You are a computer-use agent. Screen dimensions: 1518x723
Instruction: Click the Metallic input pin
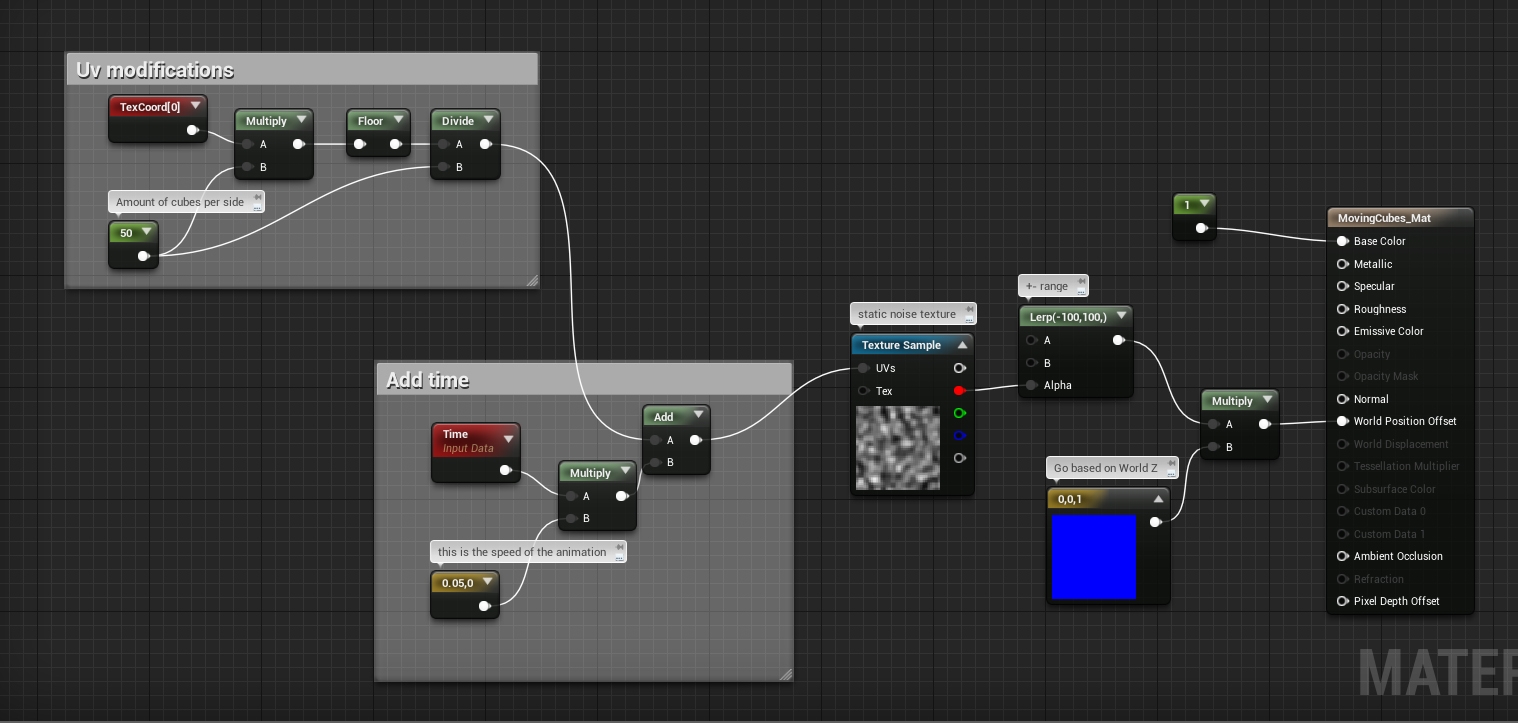[1343, 264]
